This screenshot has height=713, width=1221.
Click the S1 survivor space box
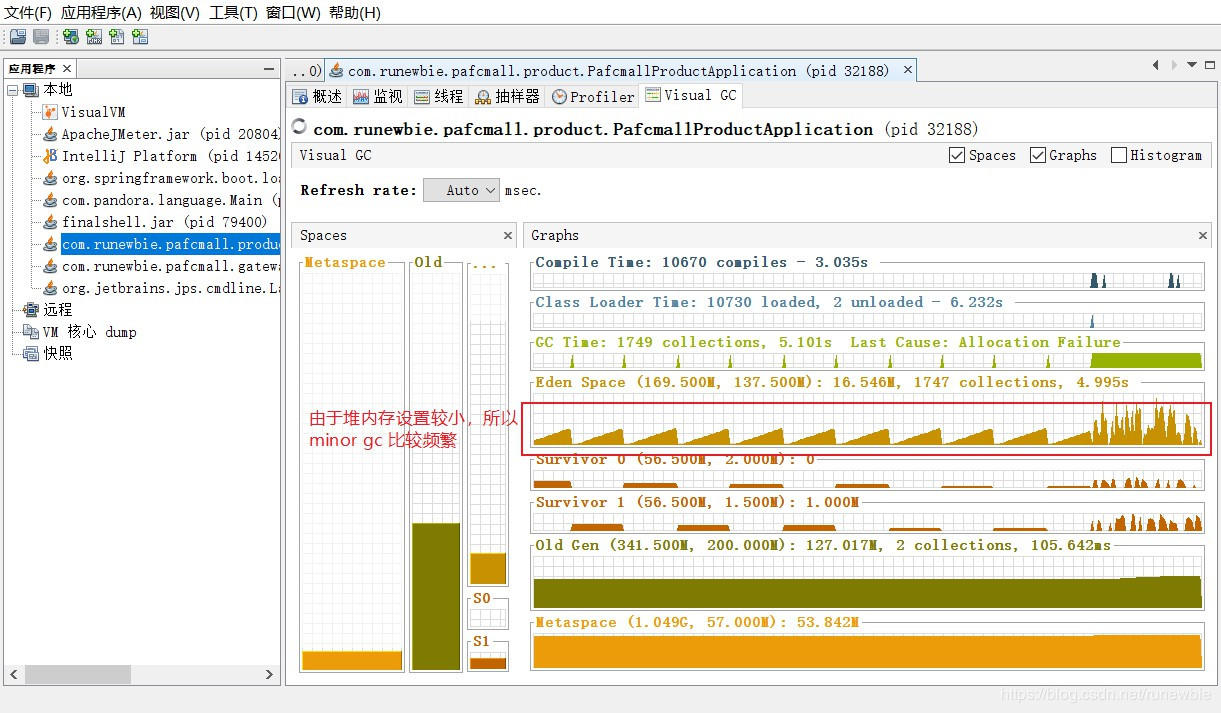(488, 657)
